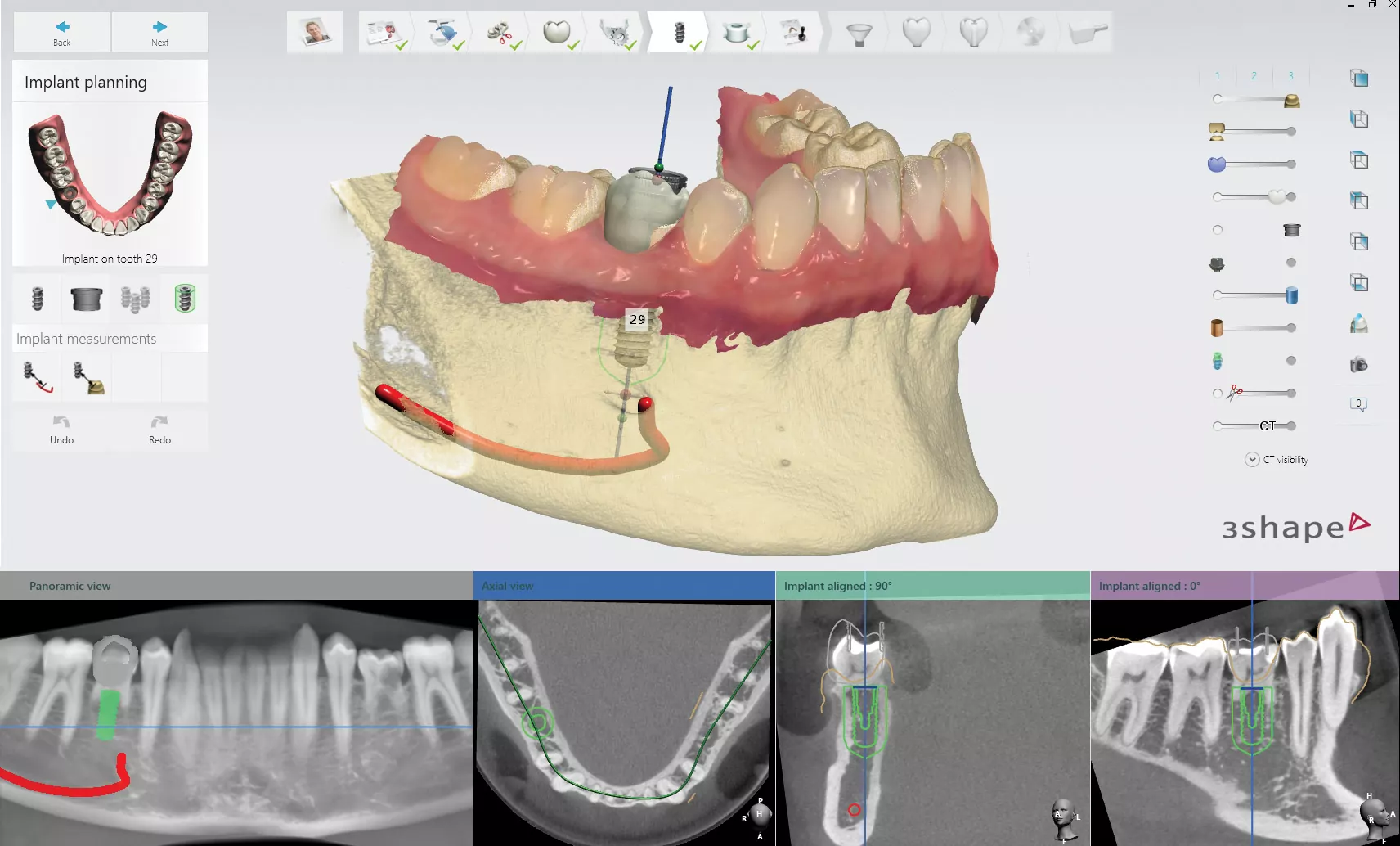Enable the implant safety zone cylinder tool
The image size is (1400, 846).
185,299
